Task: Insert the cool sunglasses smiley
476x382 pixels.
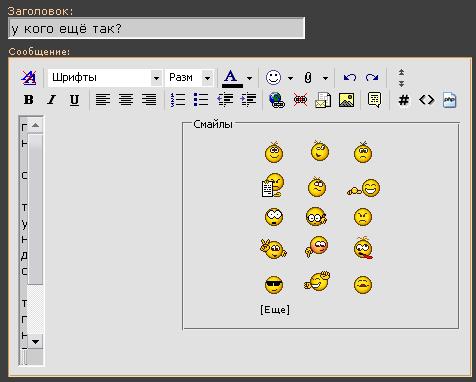Action: click(x=274, y=285)
